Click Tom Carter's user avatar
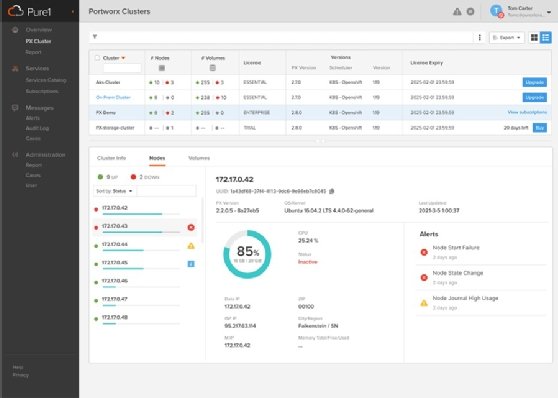This screenshot has width=558, height=398. pyautogui.click(x=496, y=11)
